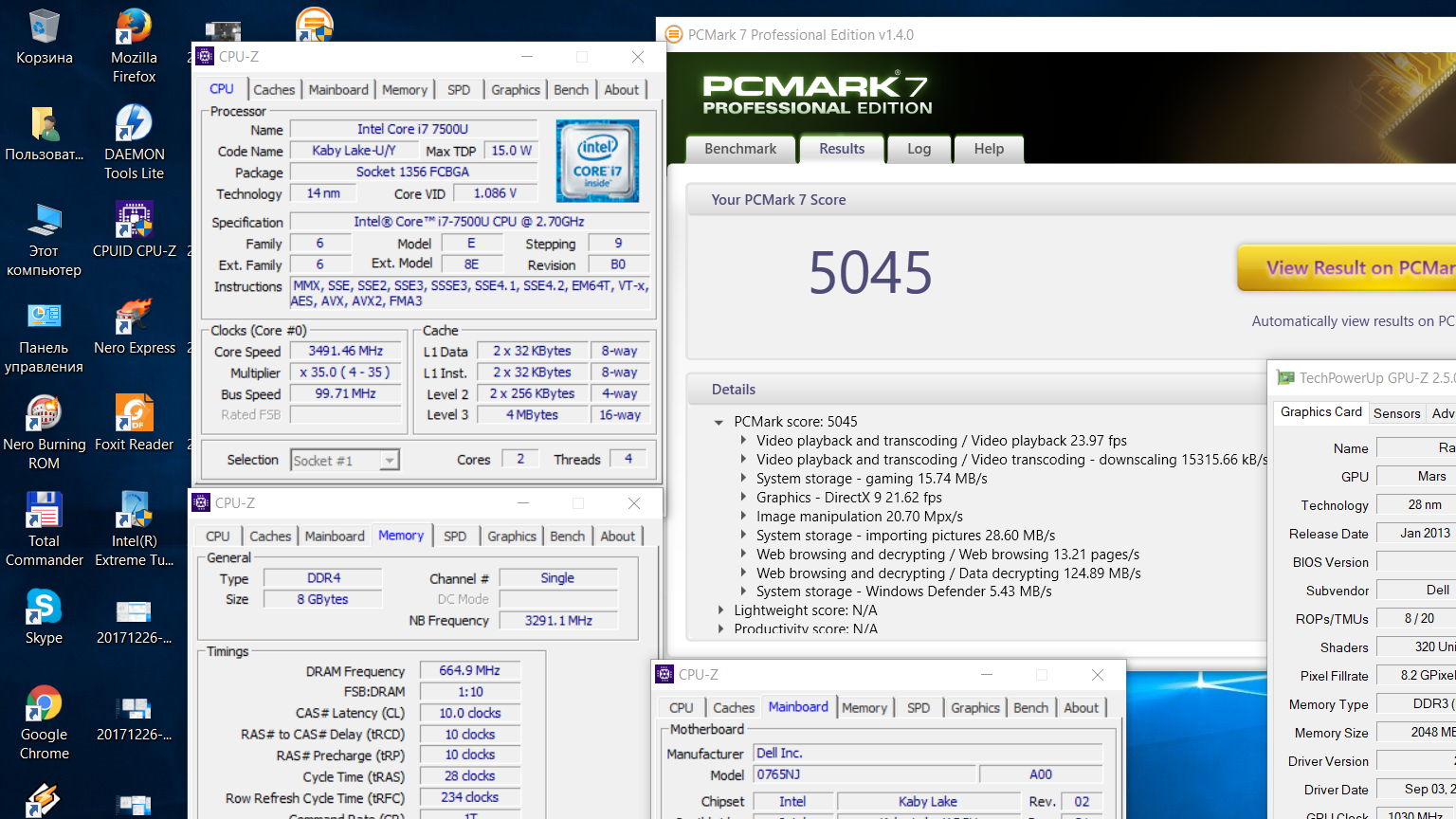Launch Google Chrome desktop icon

pyautogui.click(x=44, y=723)
